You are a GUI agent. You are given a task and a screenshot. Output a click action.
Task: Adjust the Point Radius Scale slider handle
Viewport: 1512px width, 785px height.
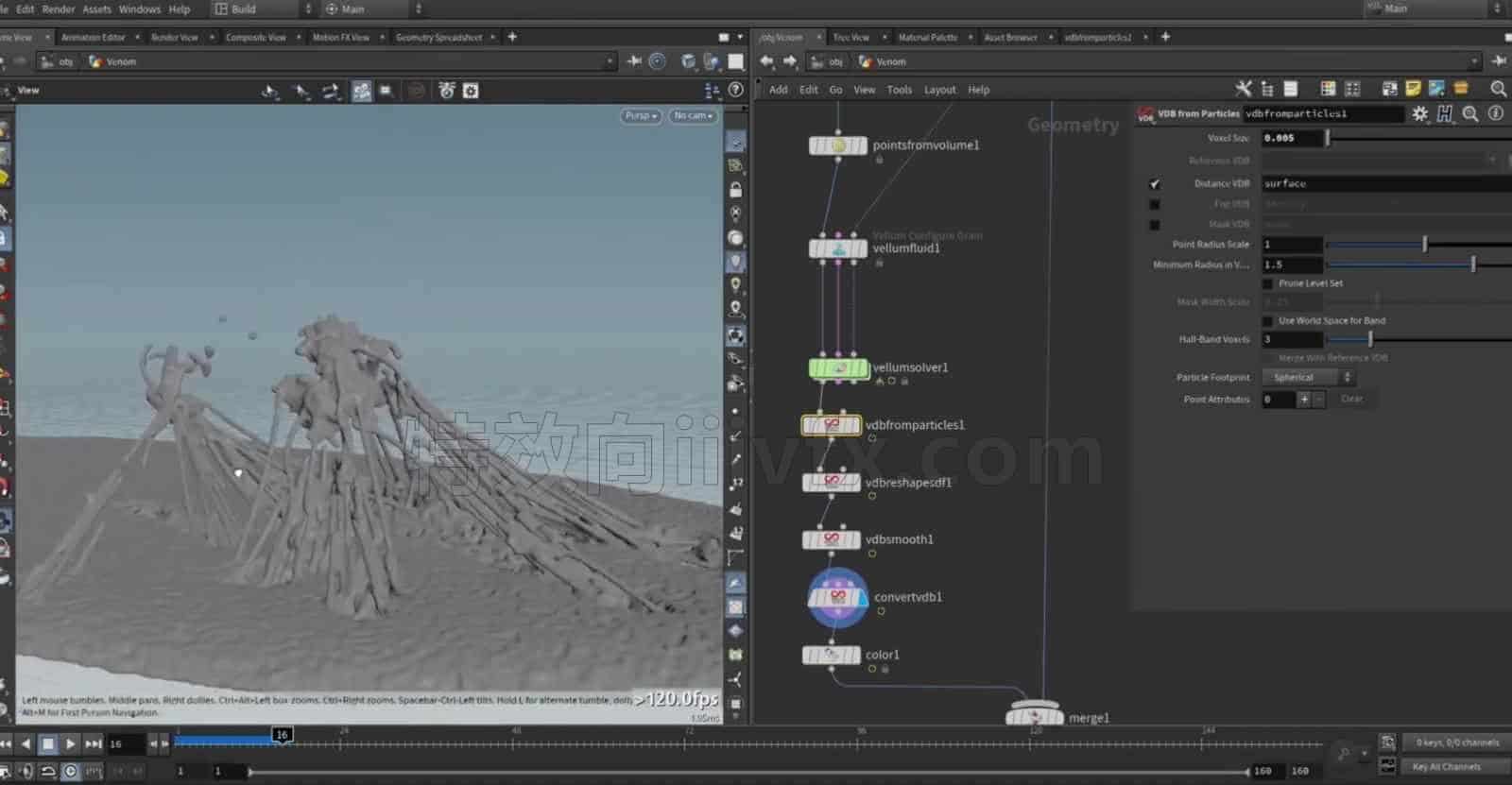(1425, 245)
